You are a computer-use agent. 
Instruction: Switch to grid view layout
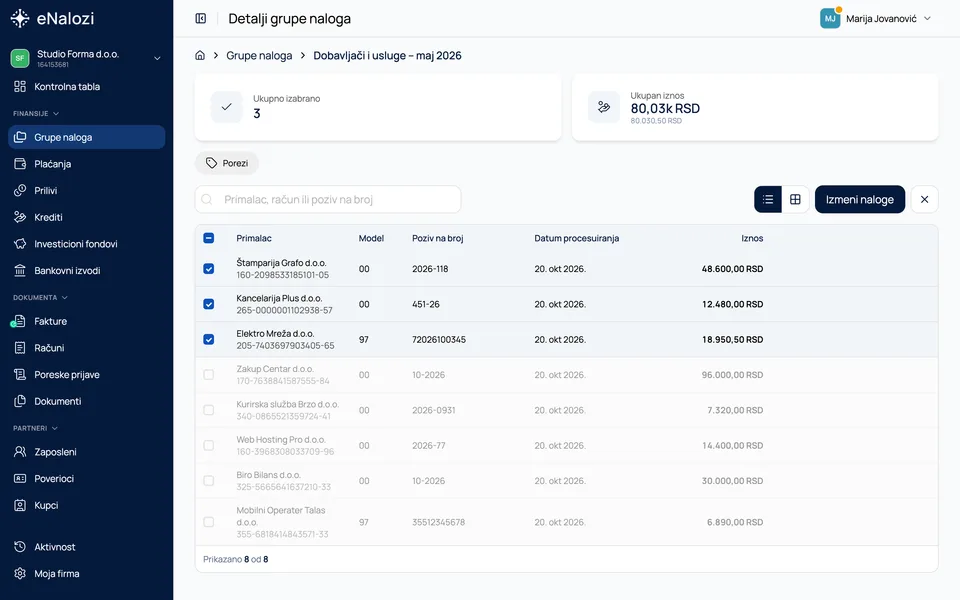(795, 199)
